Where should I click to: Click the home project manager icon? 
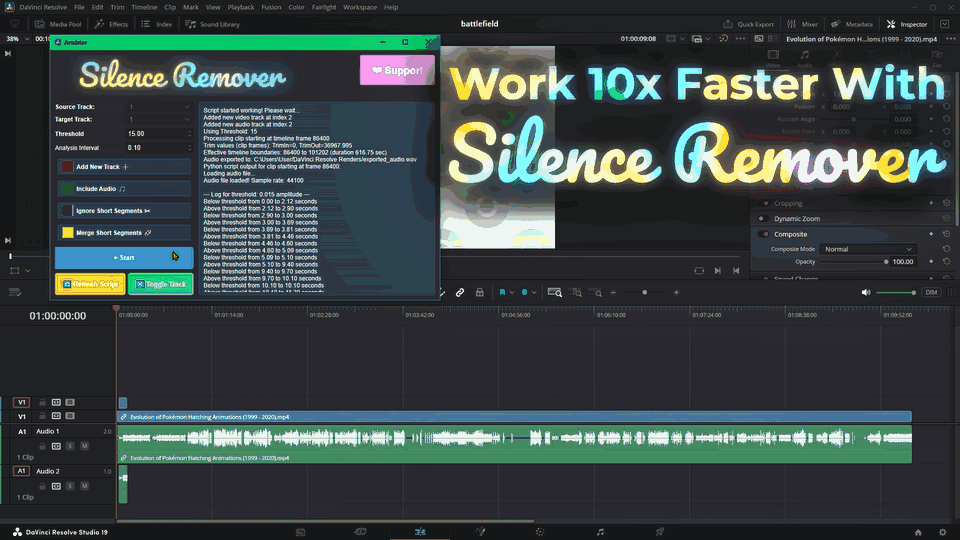(918, 533)
